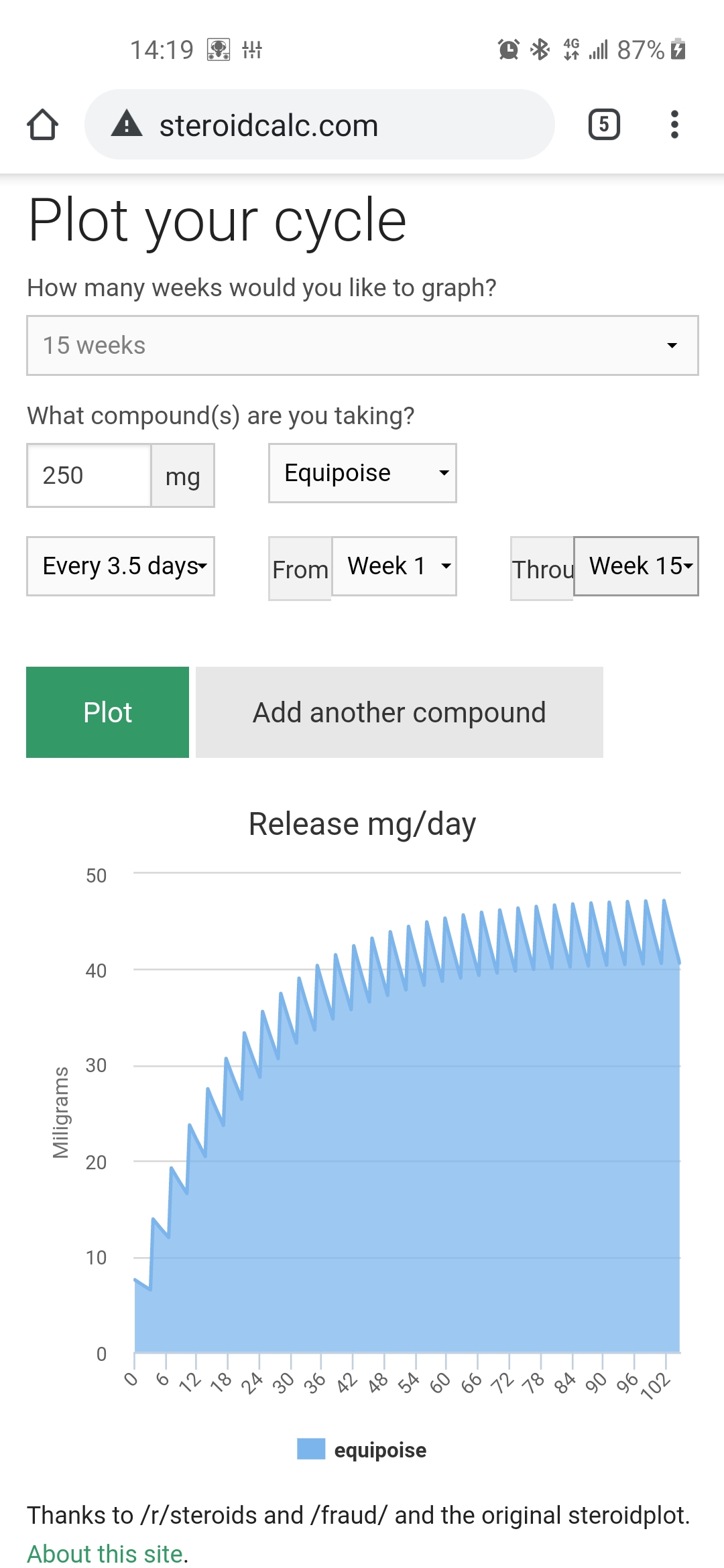This screenshot has width=724, height=1568.
Task: Change the From Week 1 selector
Action: coord(394,566)
